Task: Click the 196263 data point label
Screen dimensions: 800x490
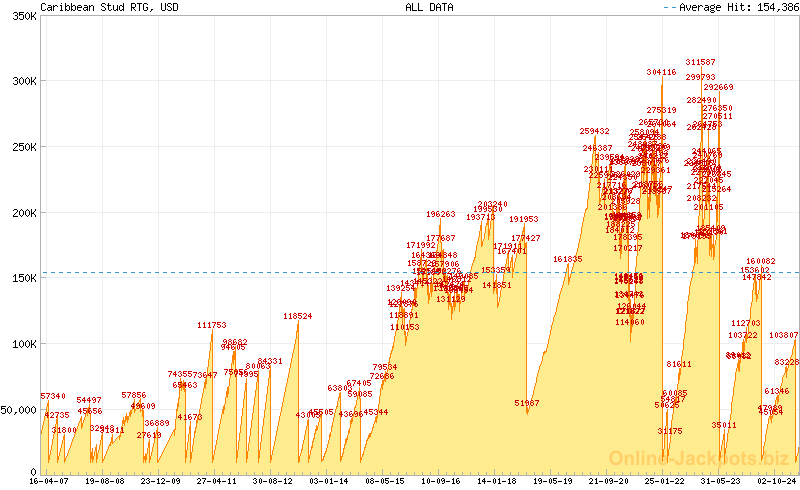Action: [440, 214]
